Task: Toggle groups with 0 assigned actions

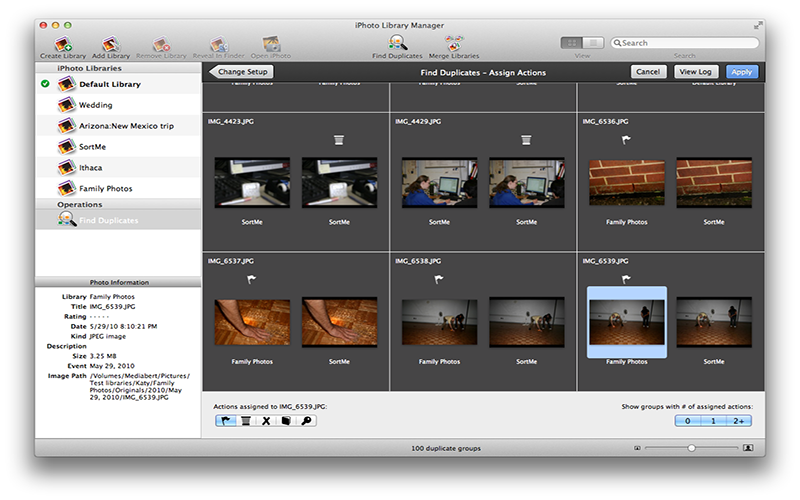Action: [687, 421]
